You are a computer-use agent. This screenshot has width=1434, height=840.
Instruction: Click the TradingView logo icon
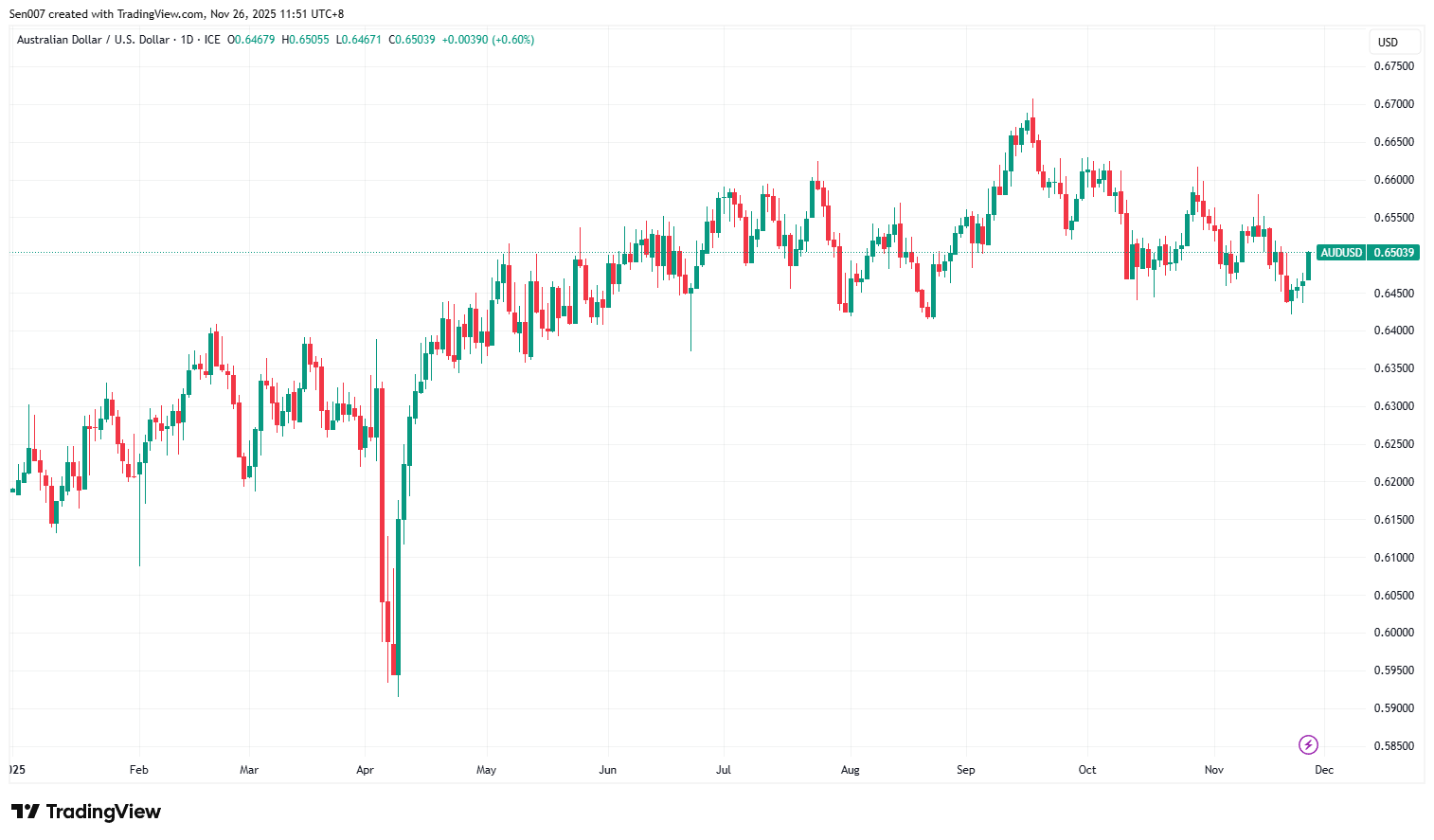click(26, 812)
